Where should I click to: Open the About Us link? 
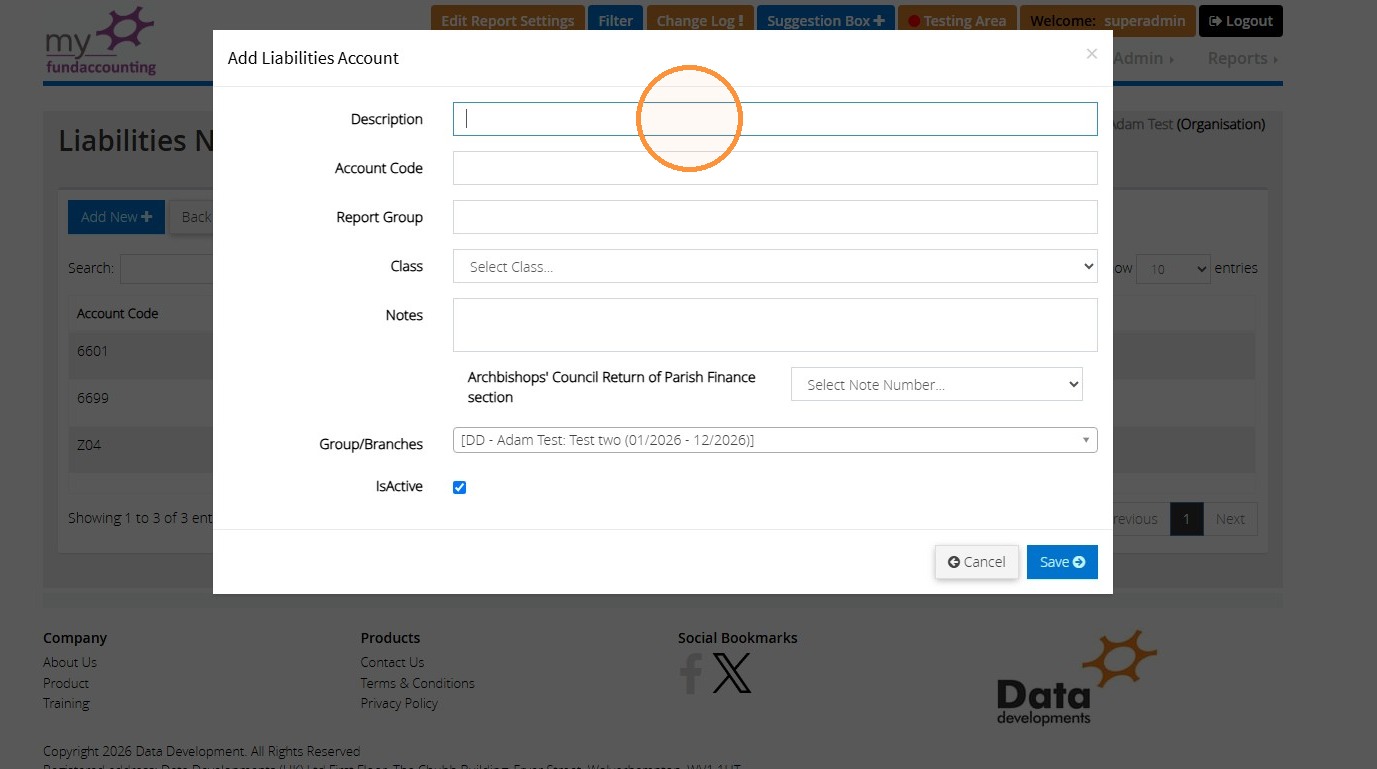[70, 662]
